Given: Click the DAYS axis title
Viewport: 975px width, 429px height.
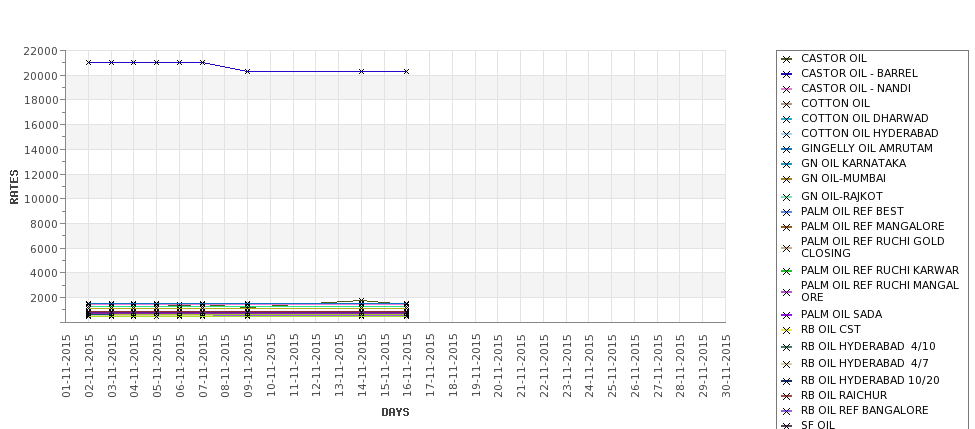Looking at the screenshot, I should tap(395, 412).
